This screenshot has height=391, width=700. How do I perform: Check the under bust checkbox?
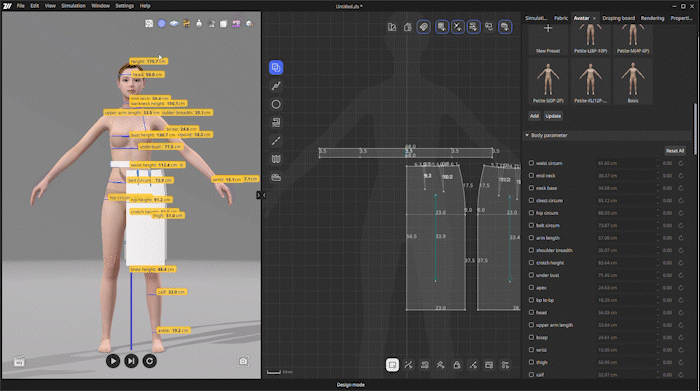tap(531, 275)
